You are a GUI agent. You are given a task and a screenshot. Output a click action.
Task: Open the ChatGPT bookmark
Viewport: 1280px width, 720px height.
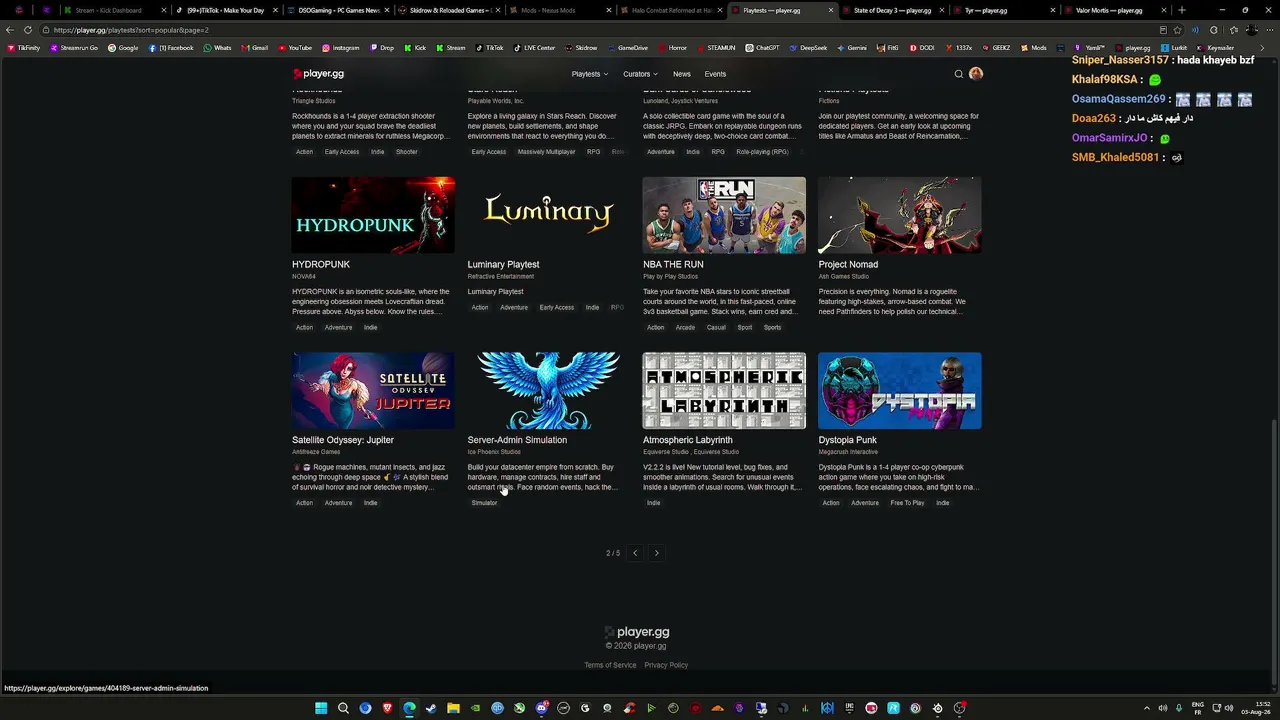[762, 48]
